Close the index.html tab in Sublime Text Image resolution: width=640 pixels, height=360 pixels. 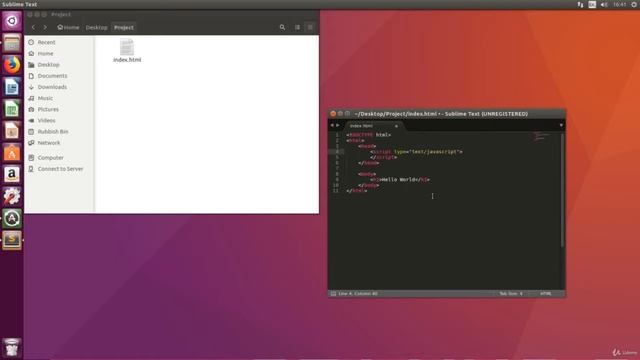tap(396, 126)
